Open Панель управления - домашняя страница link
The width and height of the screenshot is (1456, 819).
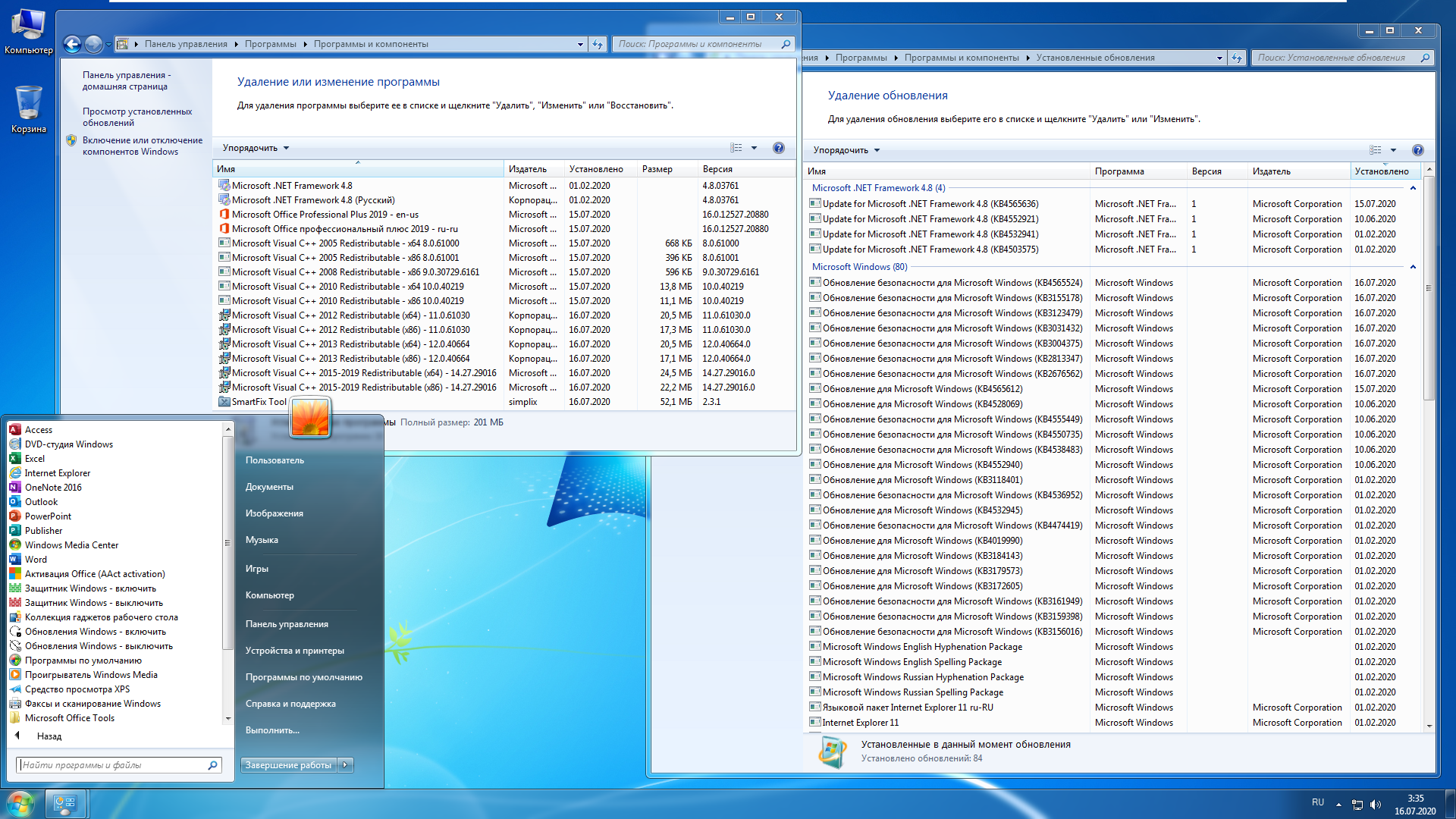coord(126,80)
